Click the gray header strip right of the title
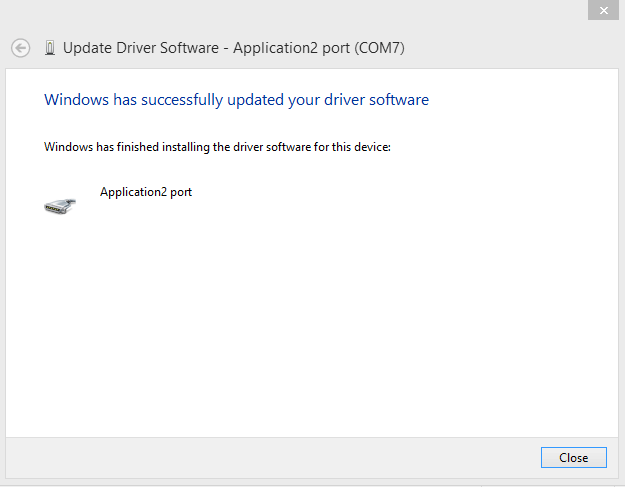The image size is (625, 487). tap(512, 48)
